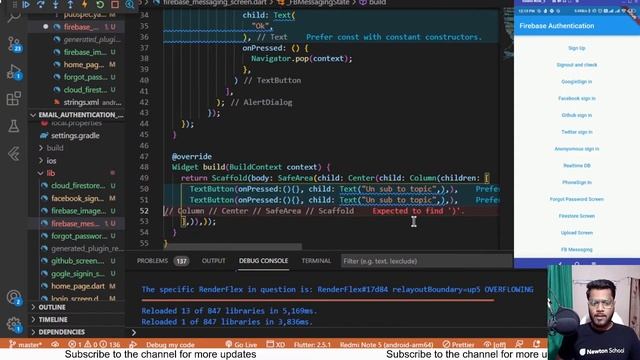Screen dimensions: 640x360
Task: Open the Extensions view
Action: point(14,98)
